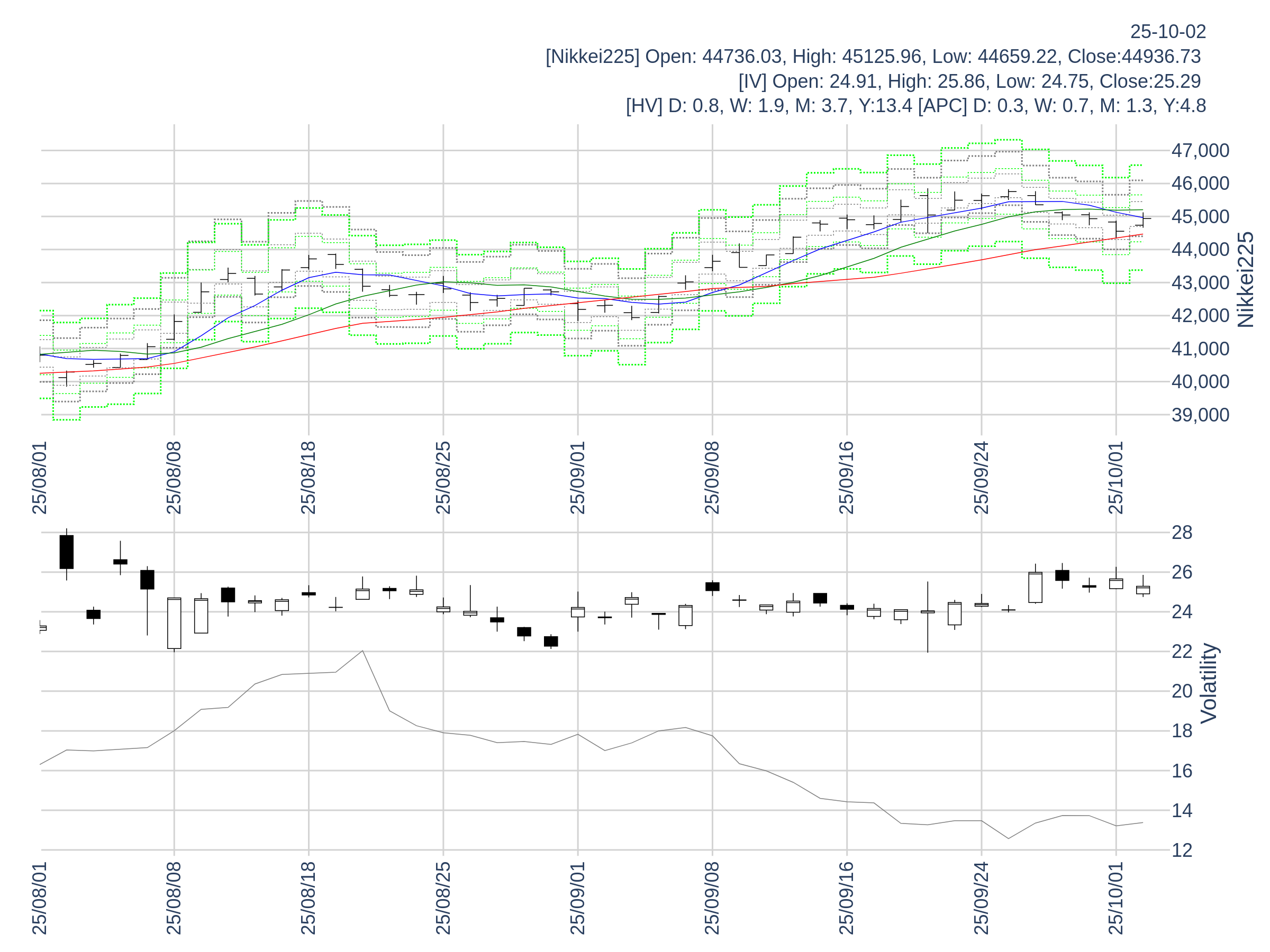Click the Nikkei225 vertical axis title

coord(1245,280)
